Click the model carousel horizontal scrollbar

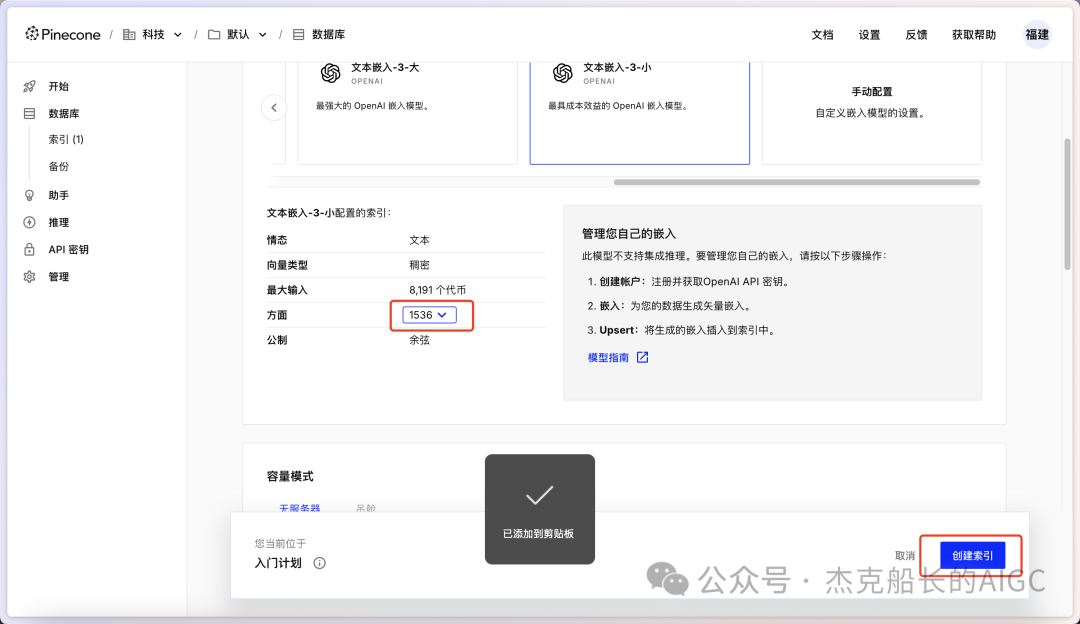coord(796,183)
